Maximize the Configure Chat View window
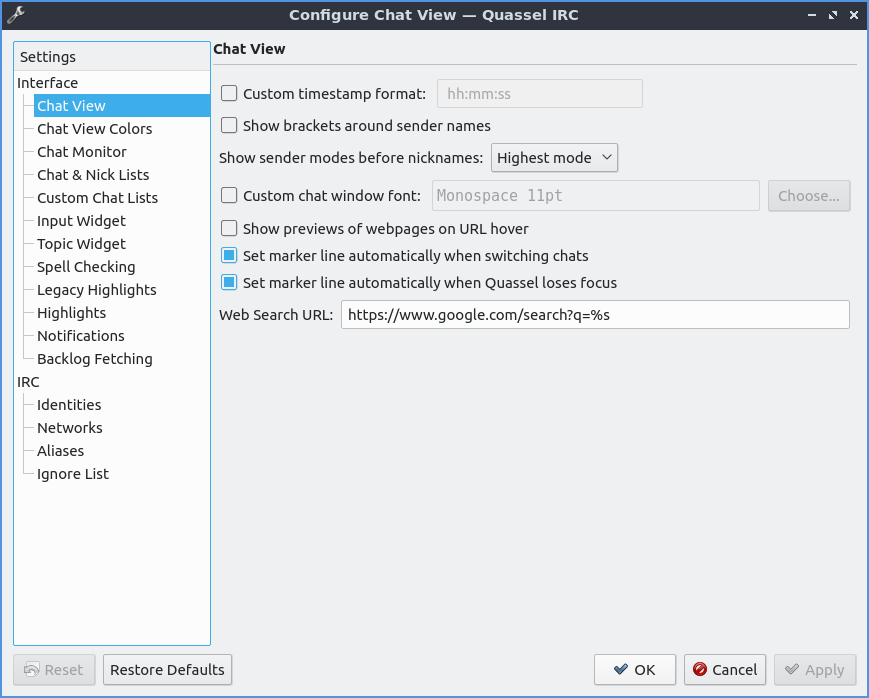Screen dimensions: 869x698 coord(832,15)
